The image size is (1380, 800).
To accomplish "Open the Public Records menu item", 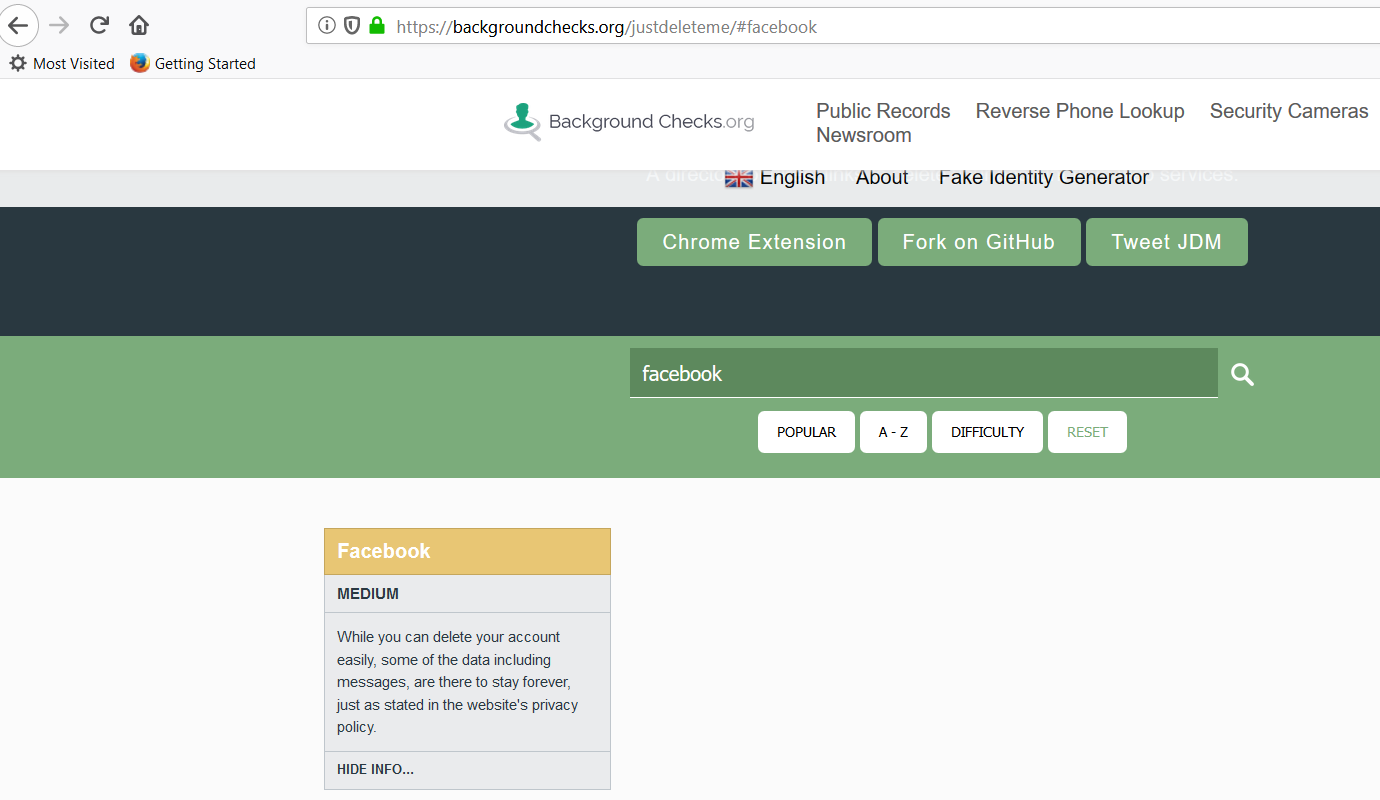I will click(883, 111).
